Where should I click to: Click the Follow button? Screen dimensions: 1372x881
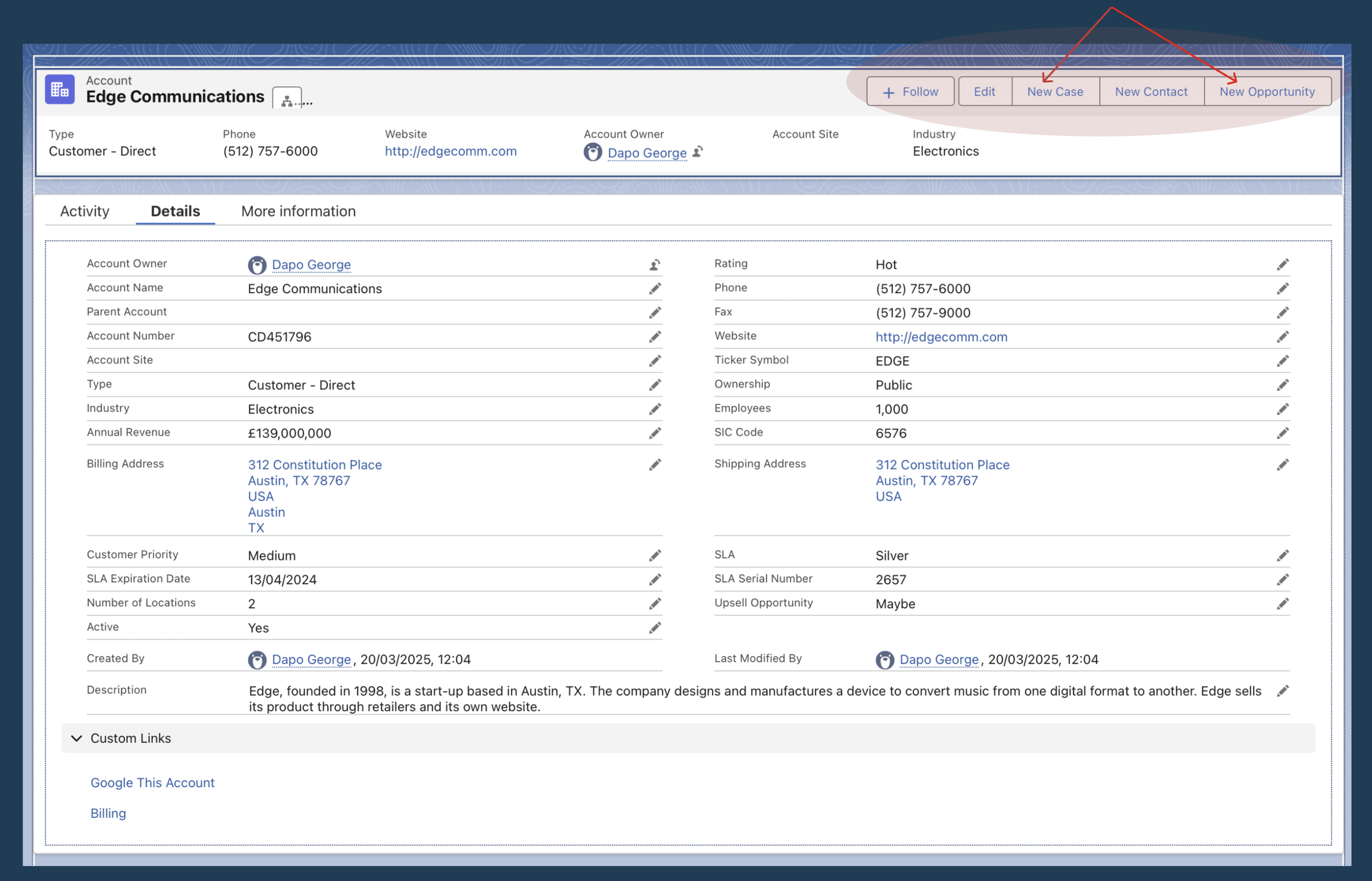tap(910, 92)
